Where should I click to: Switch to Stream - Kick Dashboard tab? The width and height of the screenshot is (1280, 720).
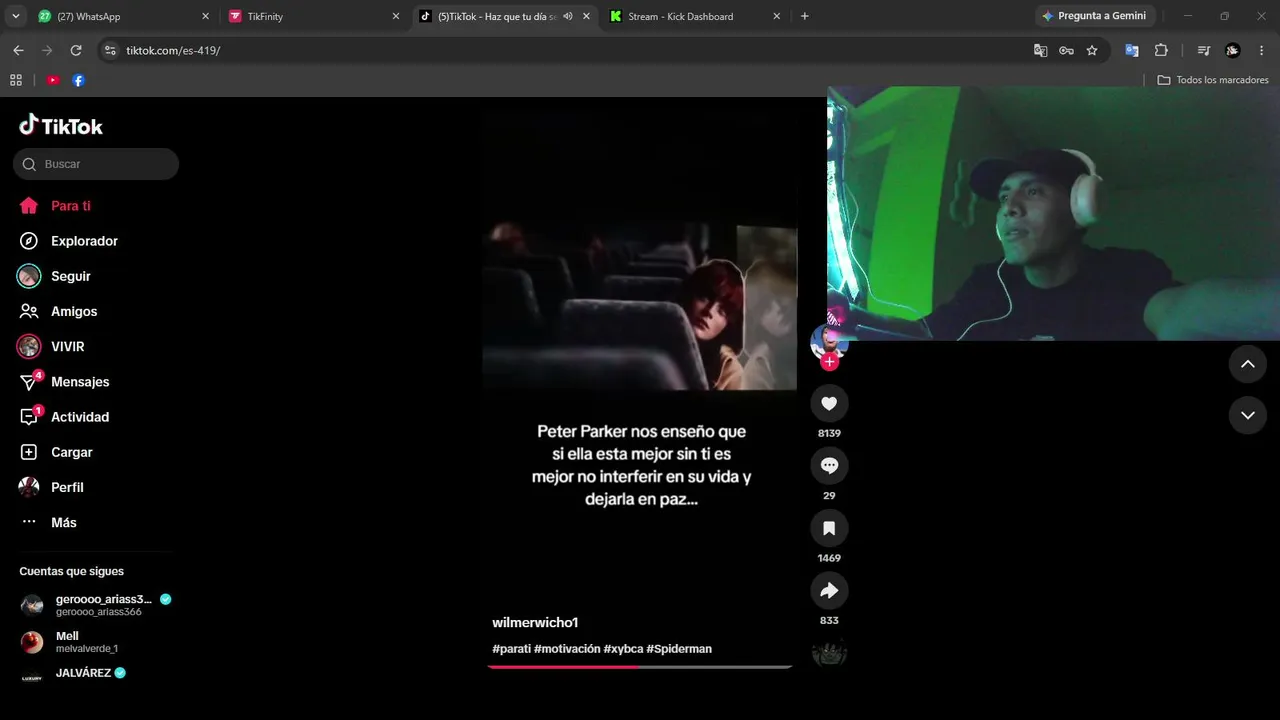[x=694, y=16]
